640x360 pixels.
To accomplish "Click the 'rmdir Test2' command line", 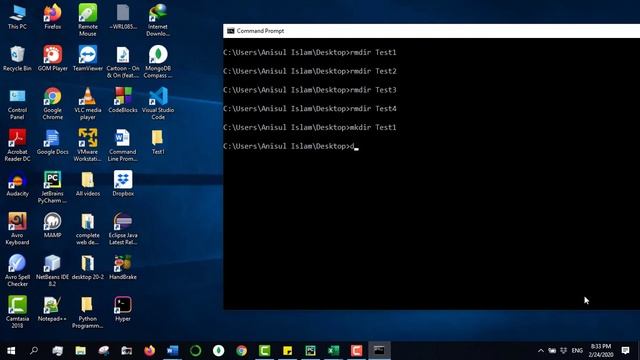I will tap(310, 71).
